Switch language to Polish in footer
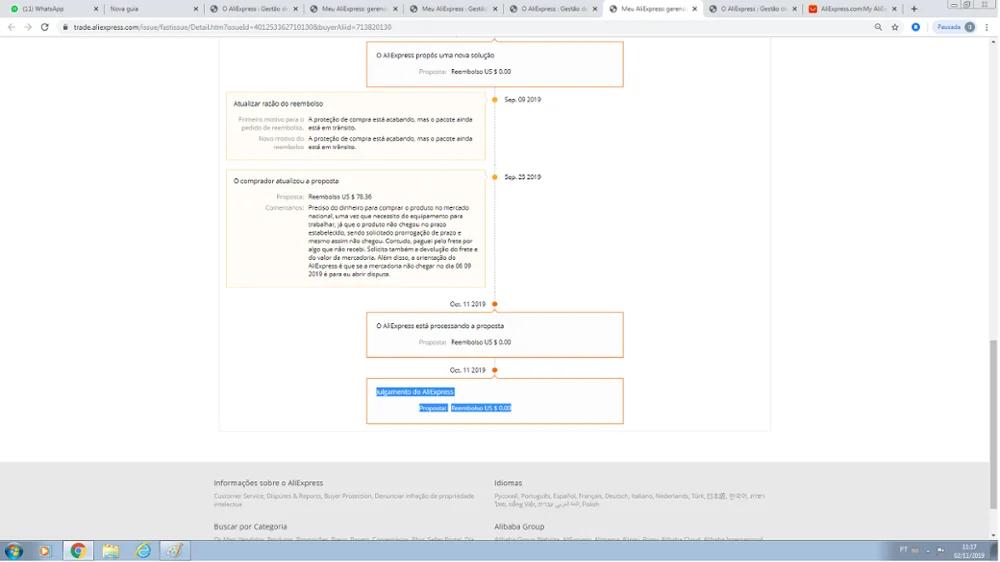 591,505
